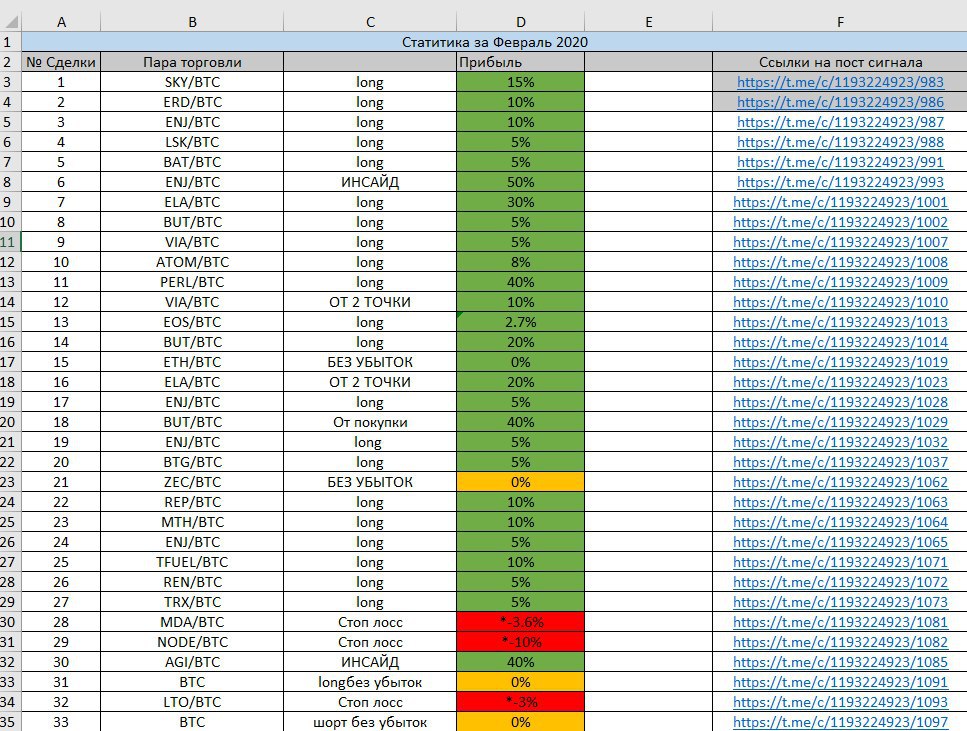Select column A header
967x731 pixels.
pyautogui.click(x=61, y=22)
